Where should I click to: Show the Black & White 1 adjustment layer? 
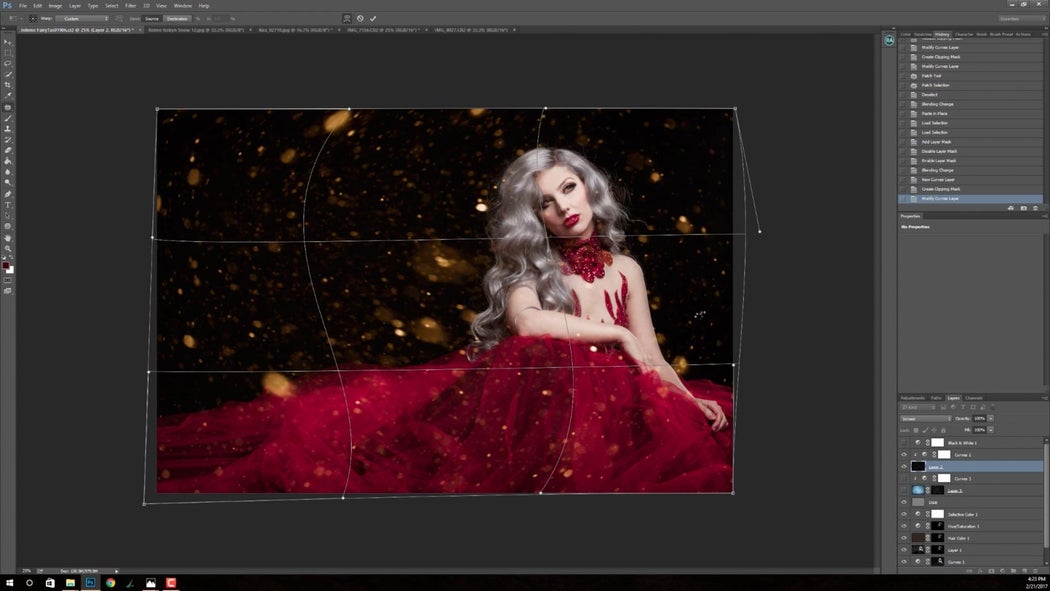coord(902,442)
